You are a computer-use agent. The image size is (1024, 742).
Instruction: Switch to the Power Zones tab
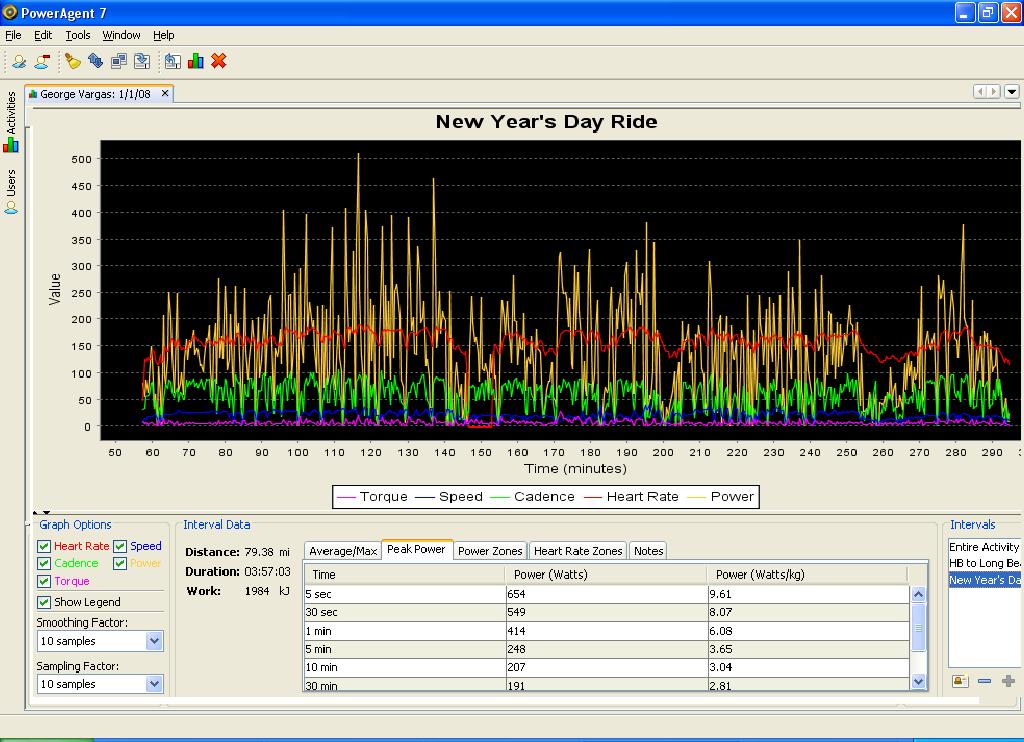point(490,551)
